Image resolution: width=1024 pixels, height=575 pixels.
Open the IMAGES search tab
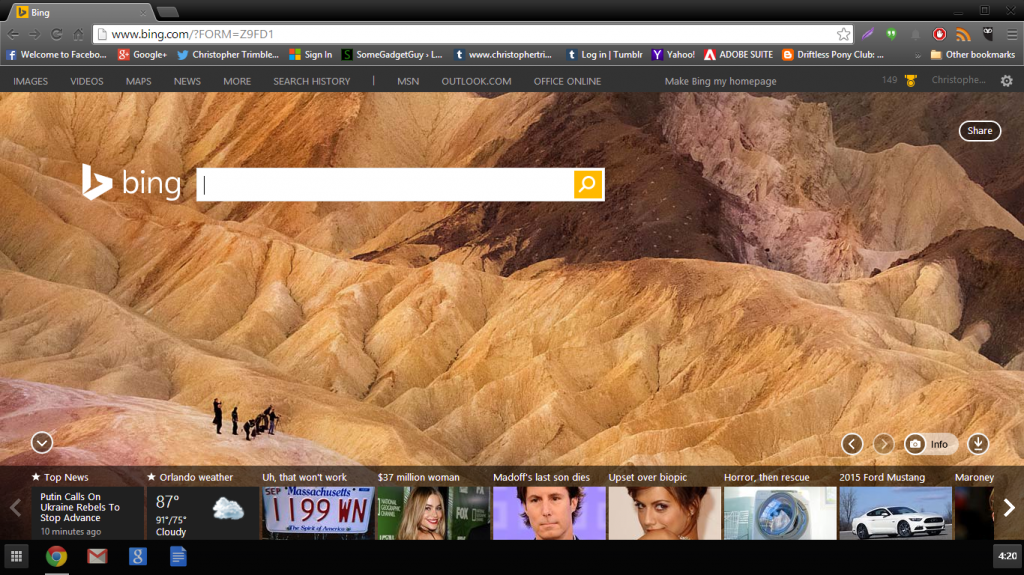tap(31, 81)
